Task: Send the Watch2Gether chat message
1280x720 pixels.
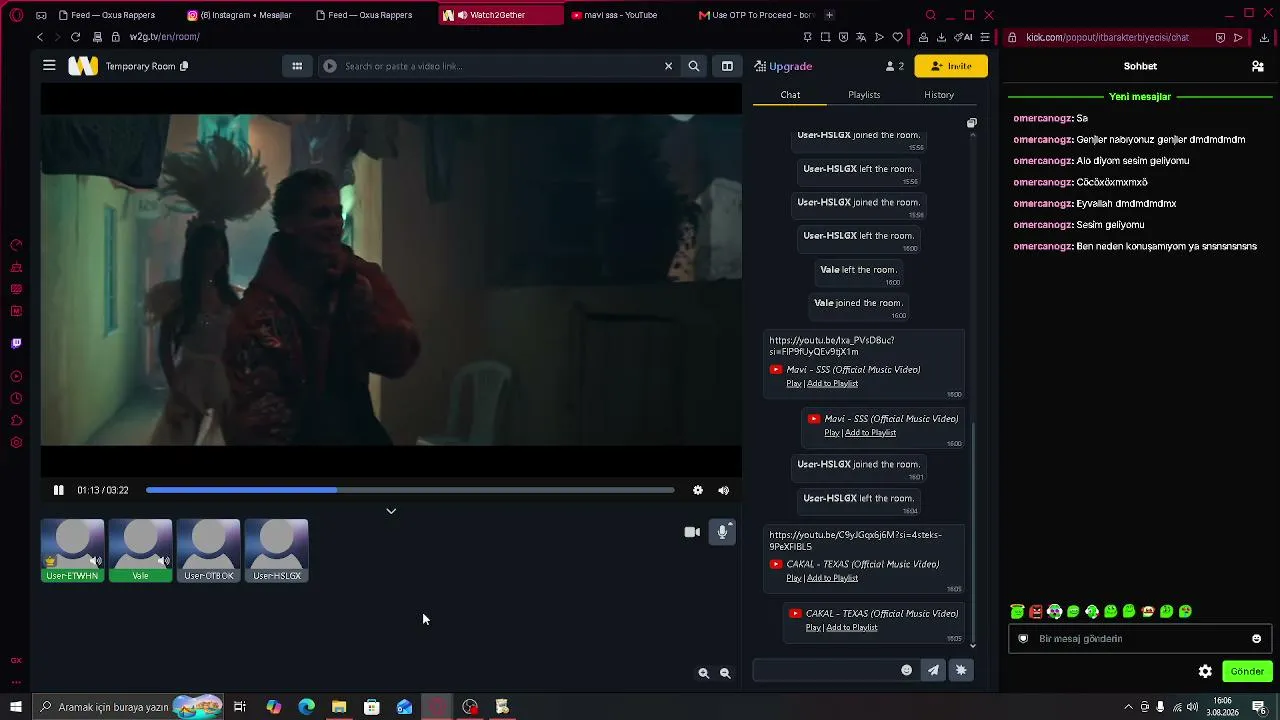Action: (934, 670)
